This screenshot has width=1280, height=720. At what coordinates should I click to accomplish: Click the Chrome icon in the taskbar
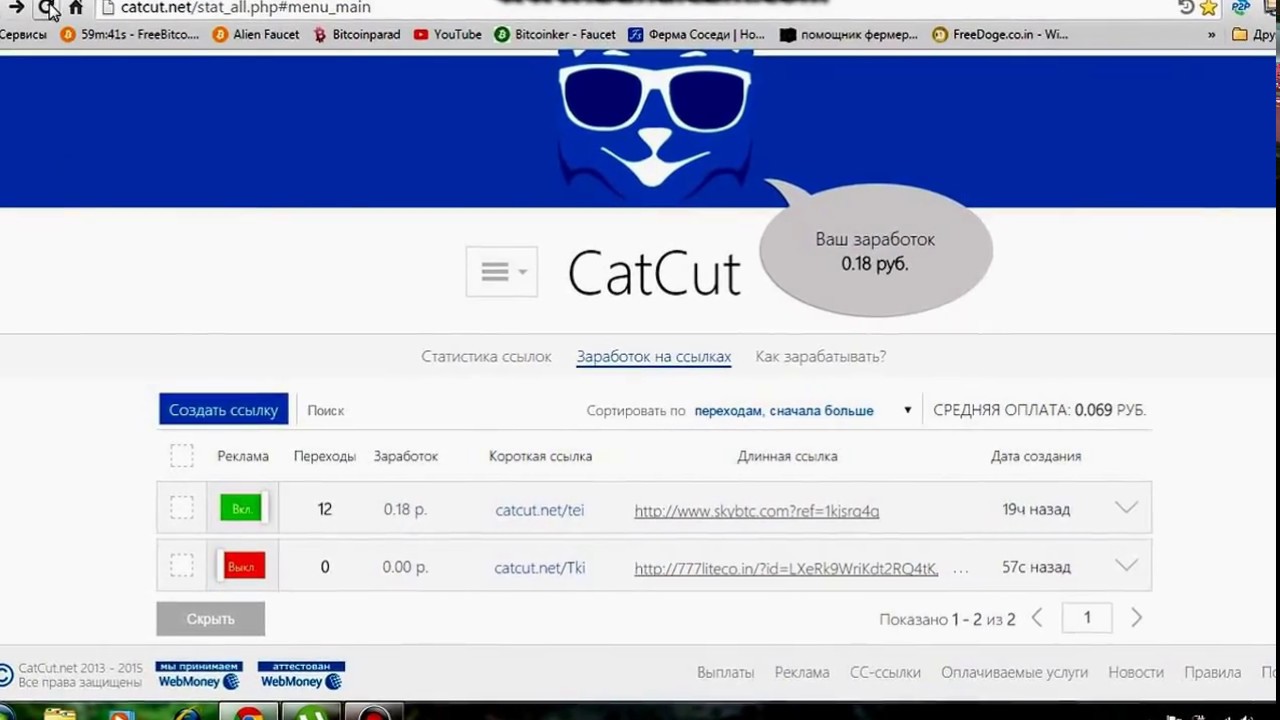pos(249,713)
